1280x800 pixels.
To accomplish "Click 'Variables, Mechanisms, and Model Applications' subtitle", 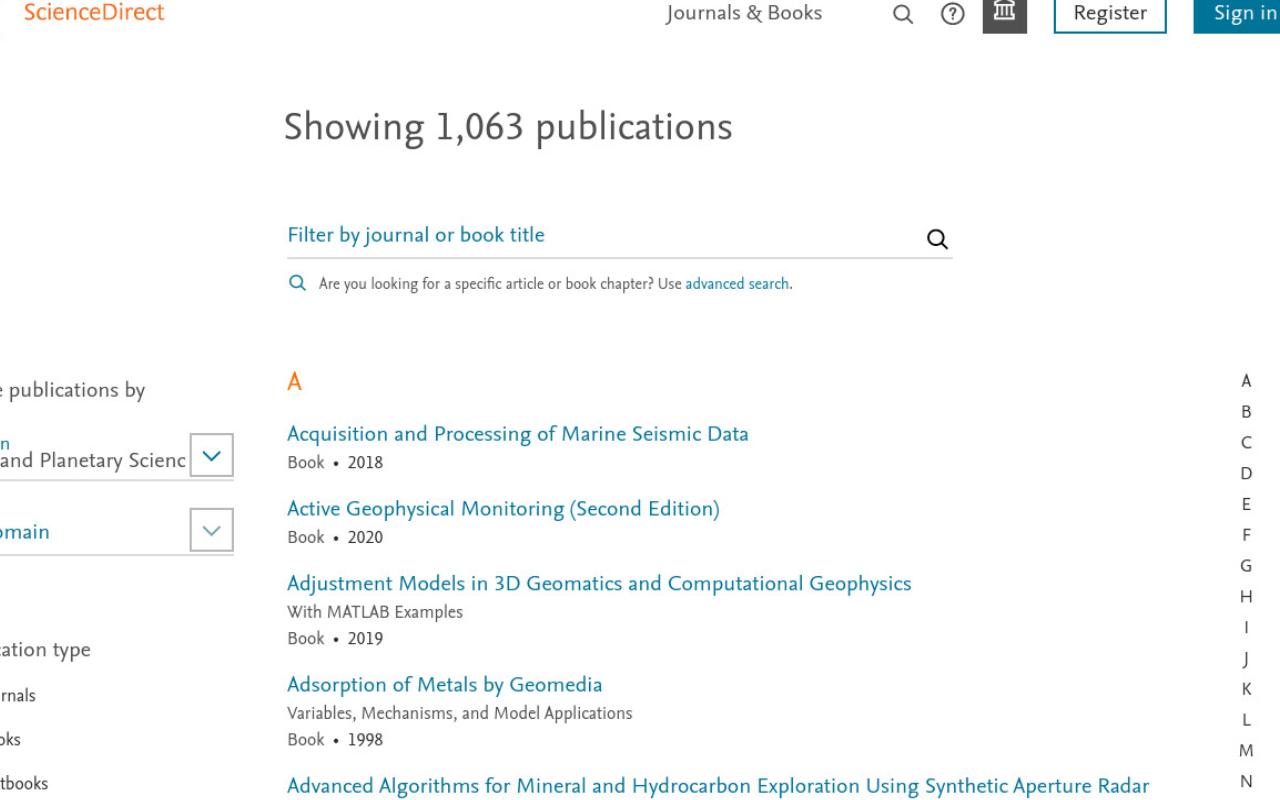I will coord(459,714).
